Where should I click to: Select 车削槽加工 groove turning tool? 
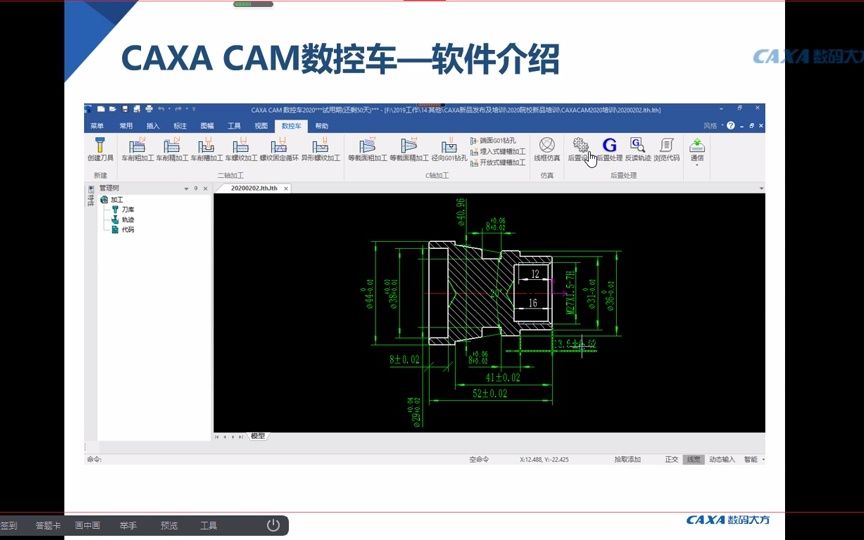pos(207,149)
